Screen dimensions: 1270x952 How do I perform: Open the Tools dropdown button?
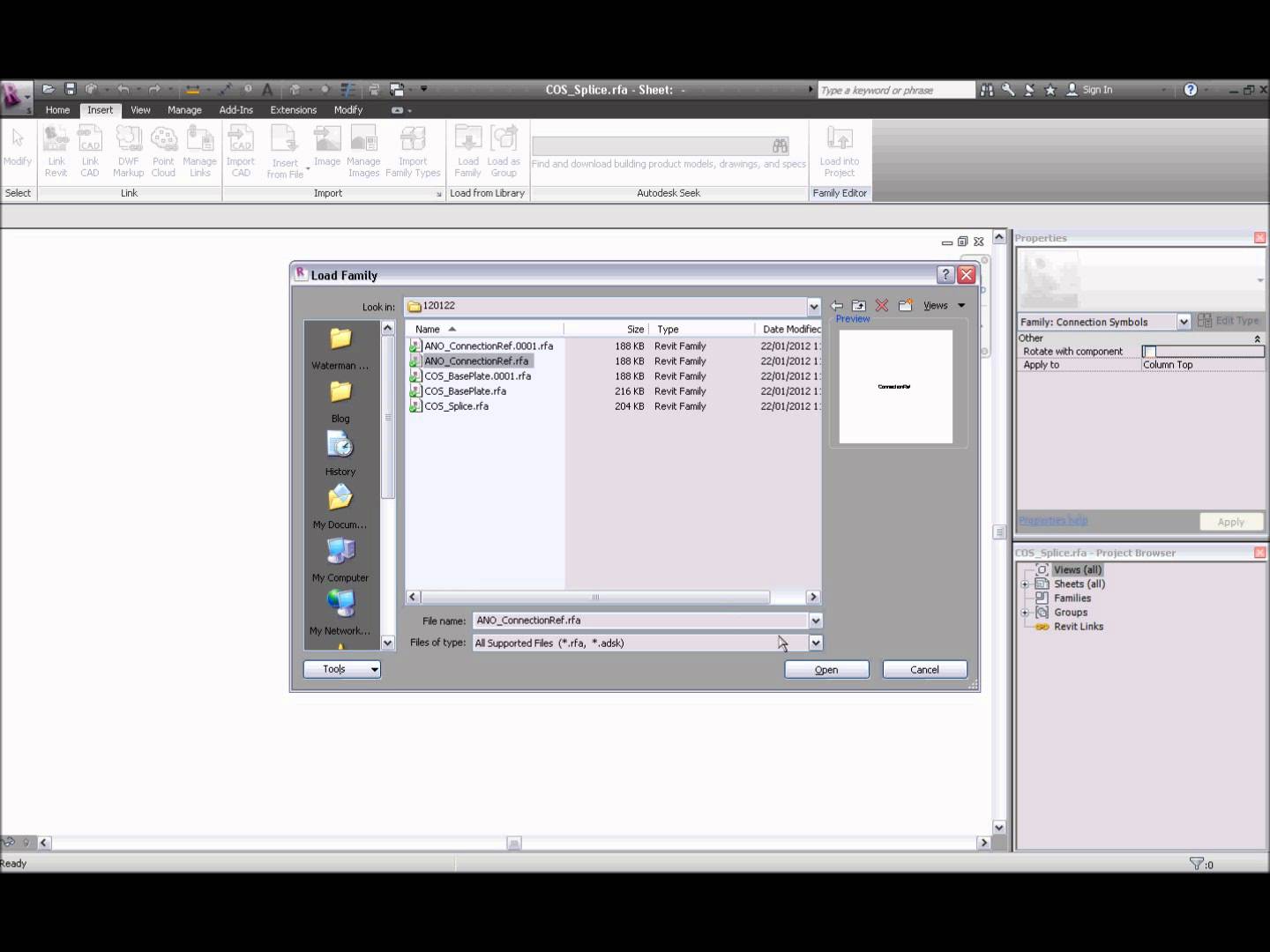(x=342, y=670)
